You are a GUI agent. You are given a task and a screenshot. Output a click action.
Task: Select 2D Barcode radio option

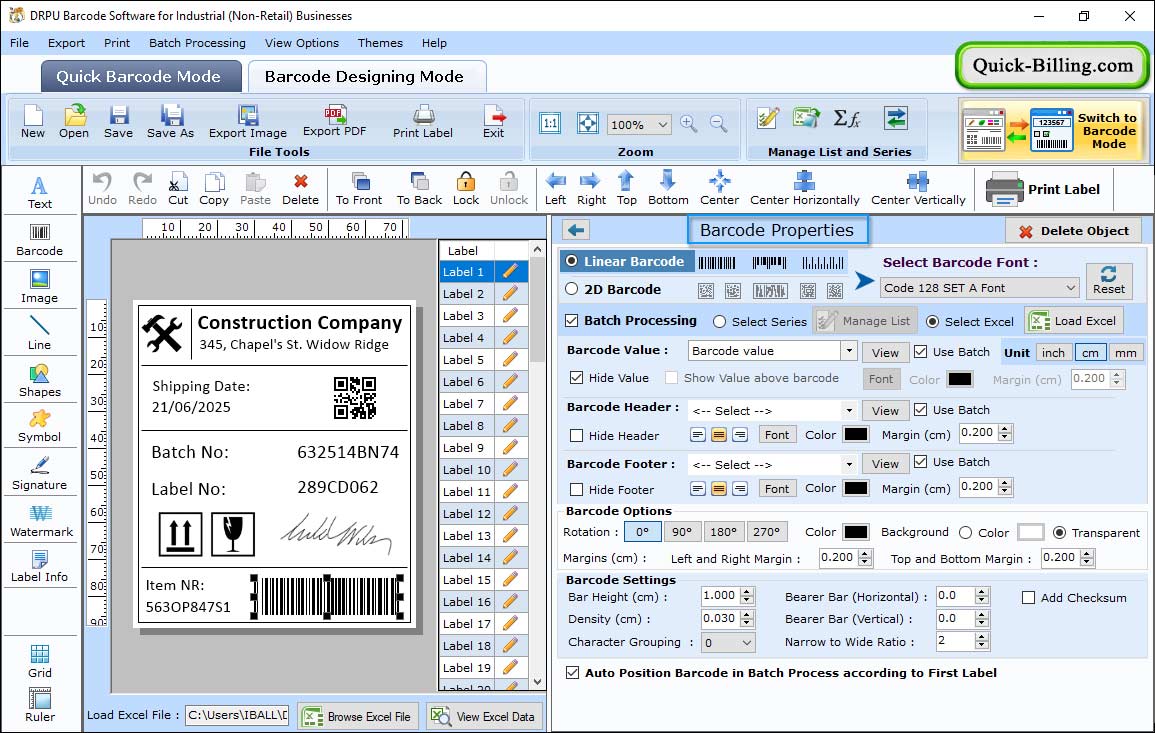[572, 289]
